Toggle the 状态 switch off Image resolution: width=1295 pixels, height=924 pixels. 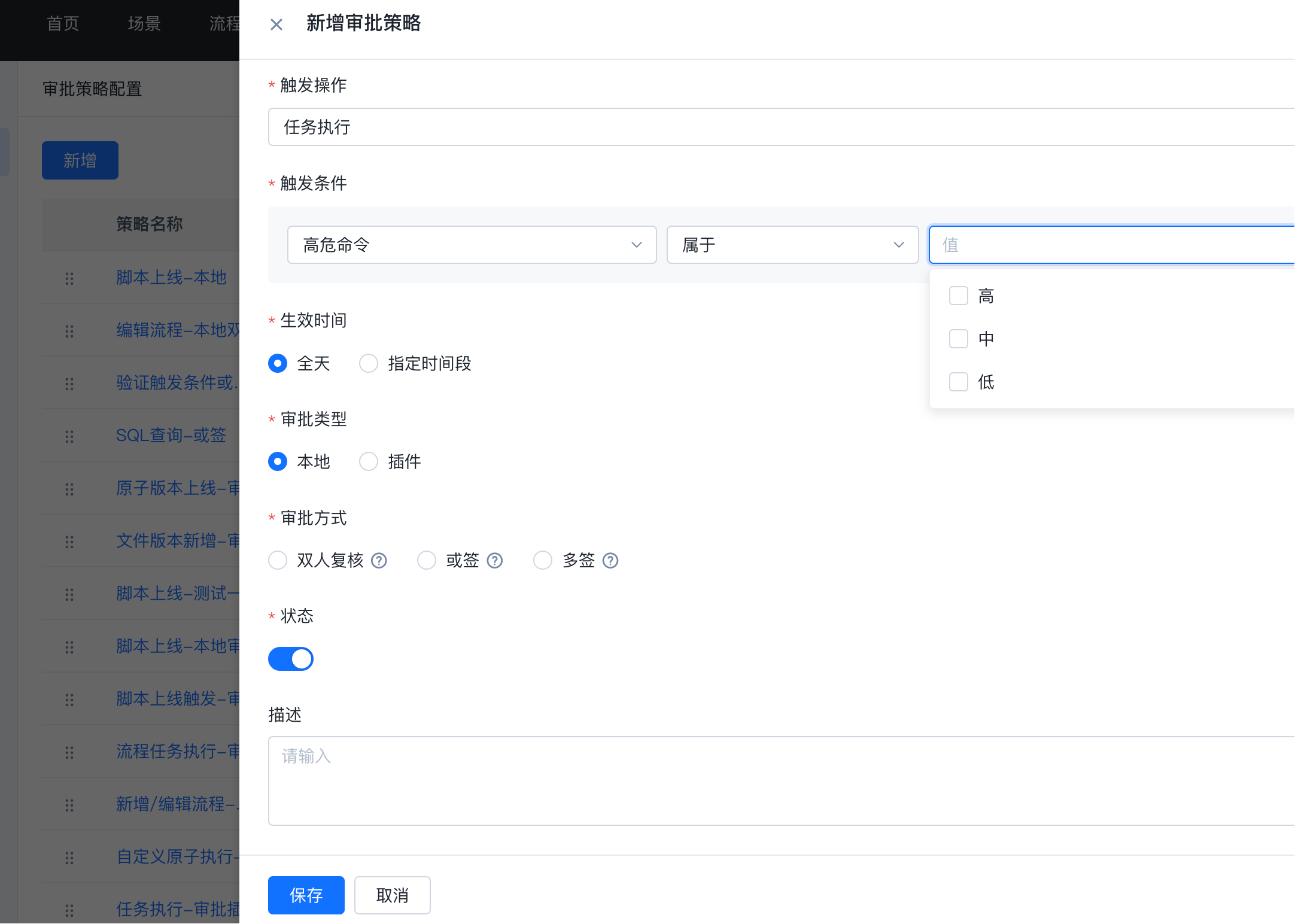291,659
